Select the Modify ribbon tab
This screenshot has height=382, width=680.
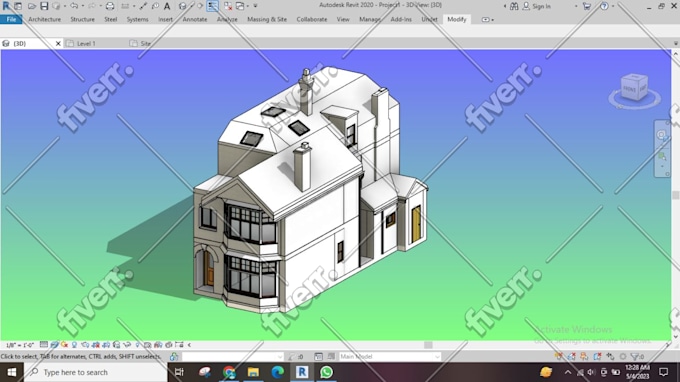[x=457, y=20]
